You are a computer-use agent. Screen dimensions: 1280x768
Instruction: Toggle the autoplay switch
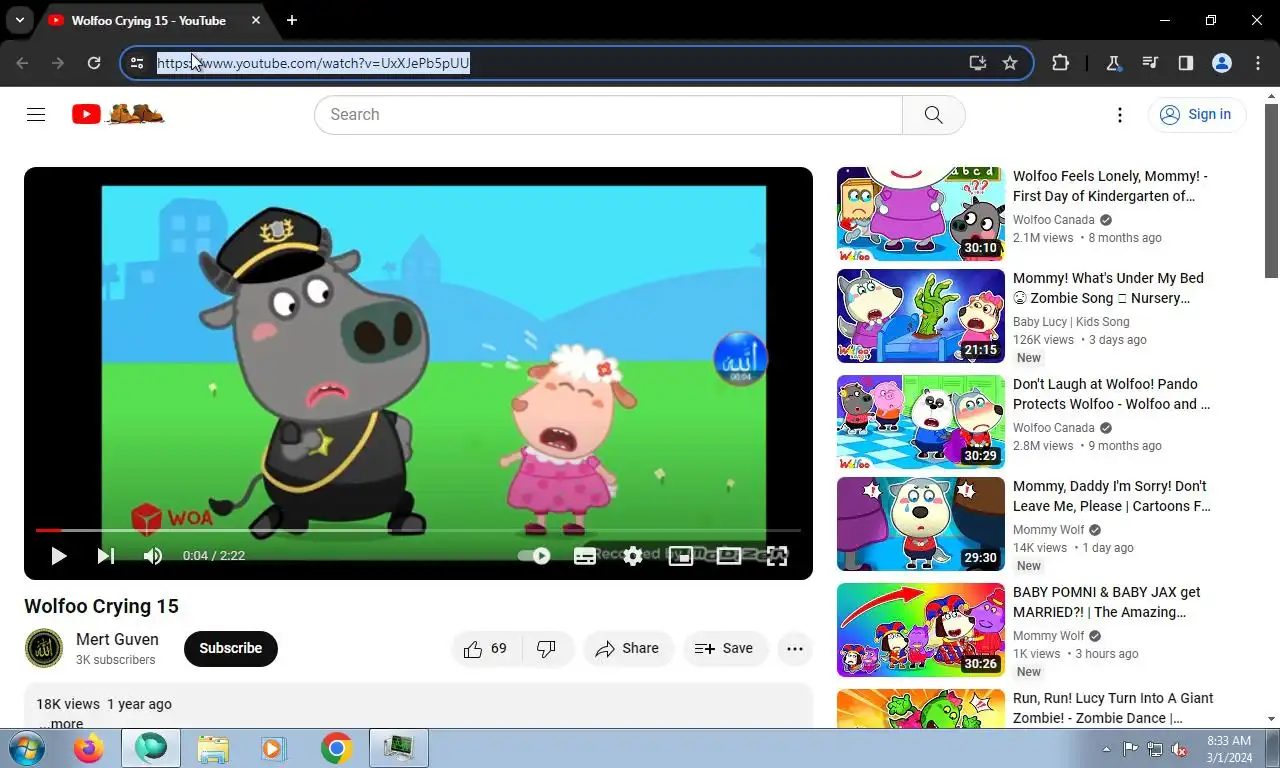point(534,556)
